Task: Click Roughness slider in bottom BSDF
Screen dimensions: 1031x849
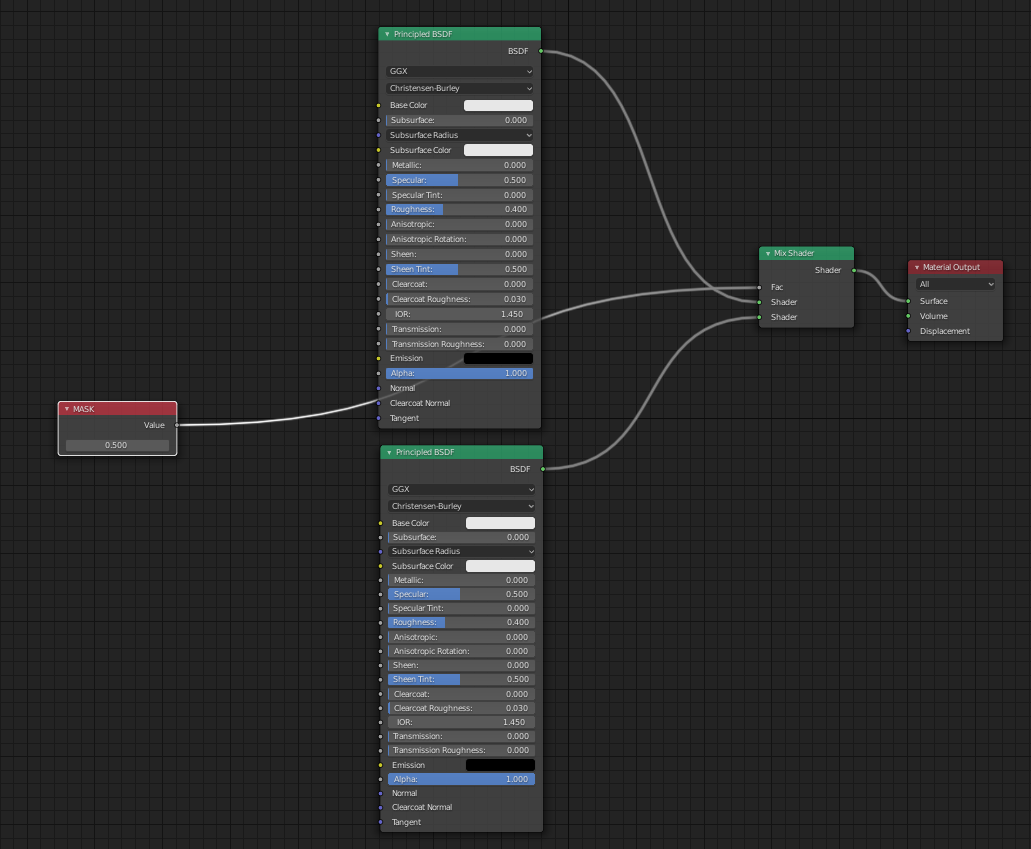Action: [x=462, y=622]
